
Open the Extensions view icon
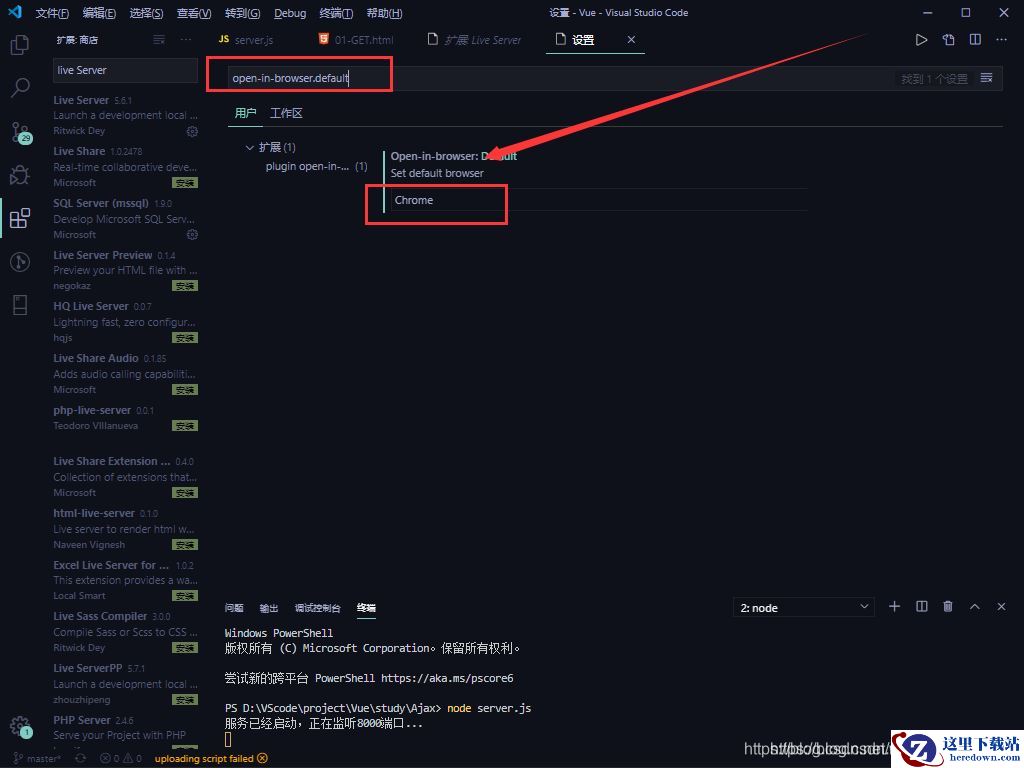[20, 218]
